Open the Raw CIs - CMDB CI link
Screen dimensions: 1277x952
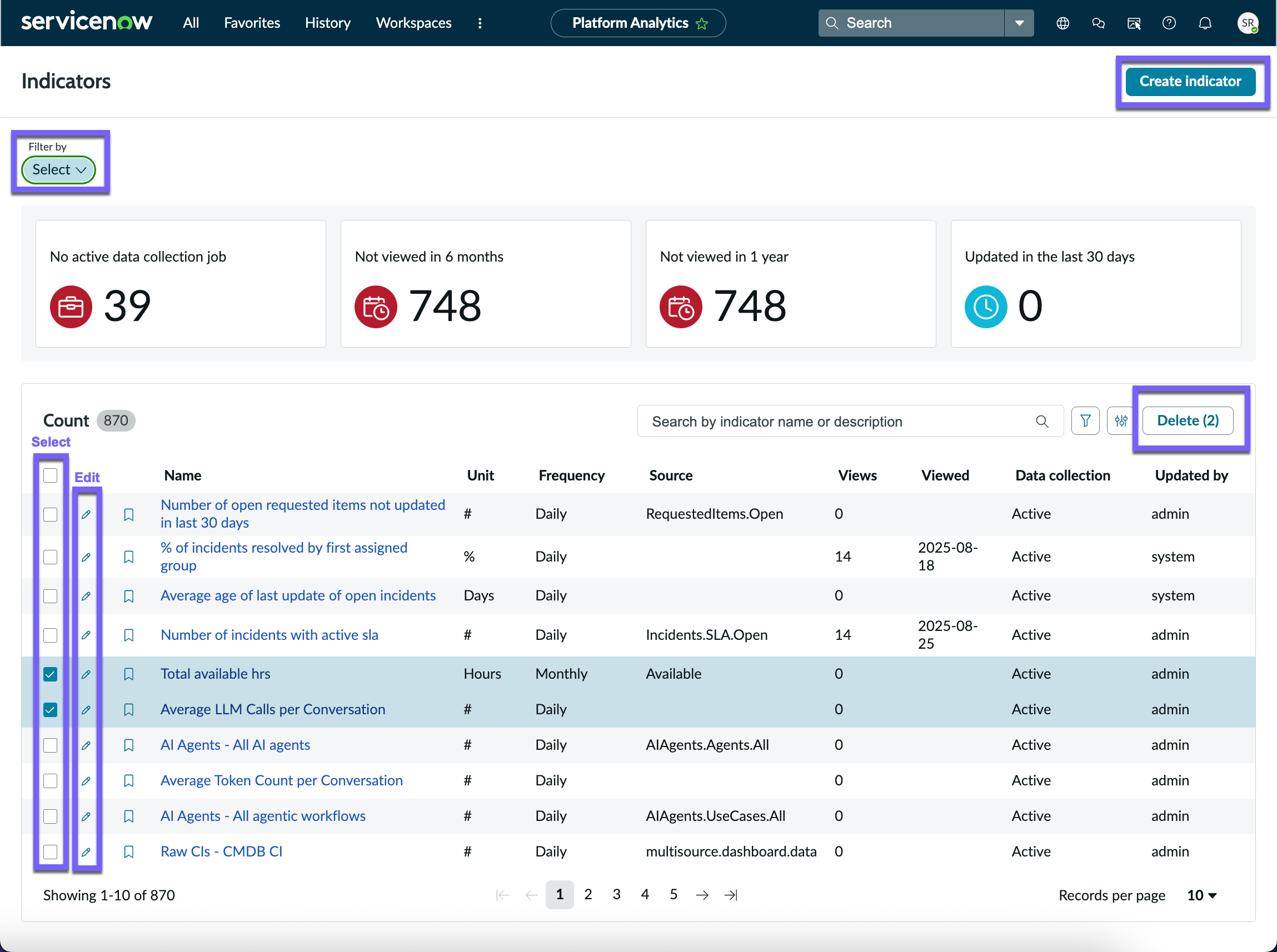click(x=221, y=851)
